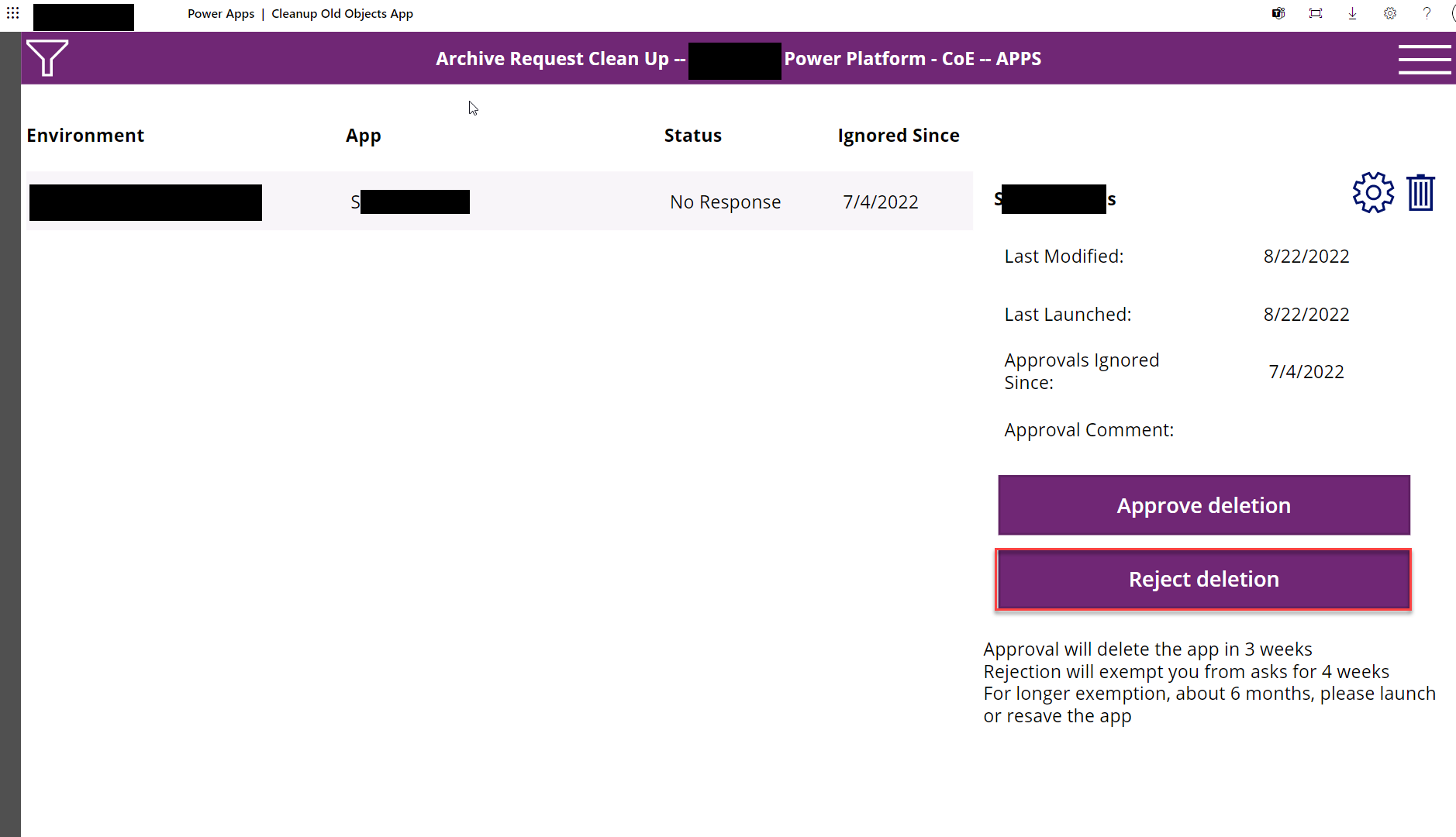The height and width of the screenshot is (837, 1456).
Task: Open Power Apps settings gear in top bar
Action: pos(1389,13)
